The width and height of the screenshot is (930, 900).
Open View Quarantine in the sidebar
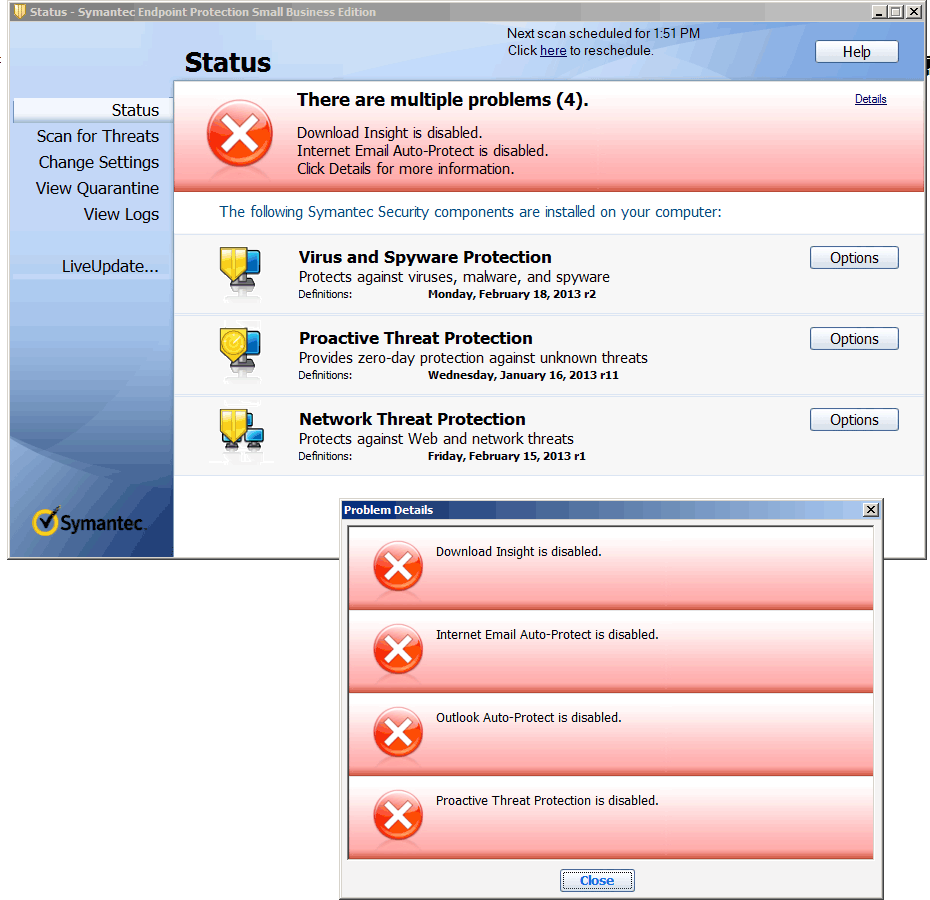click(97, 189)
